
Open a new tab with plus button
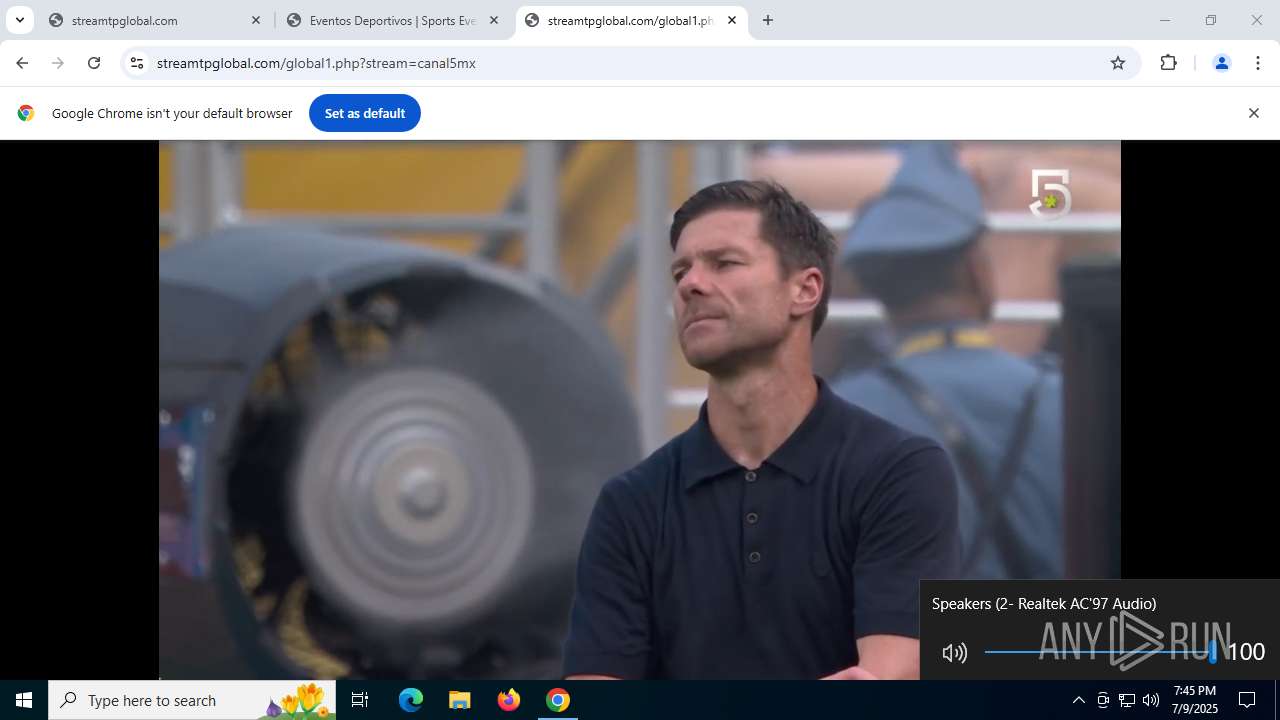click(768, 20)
